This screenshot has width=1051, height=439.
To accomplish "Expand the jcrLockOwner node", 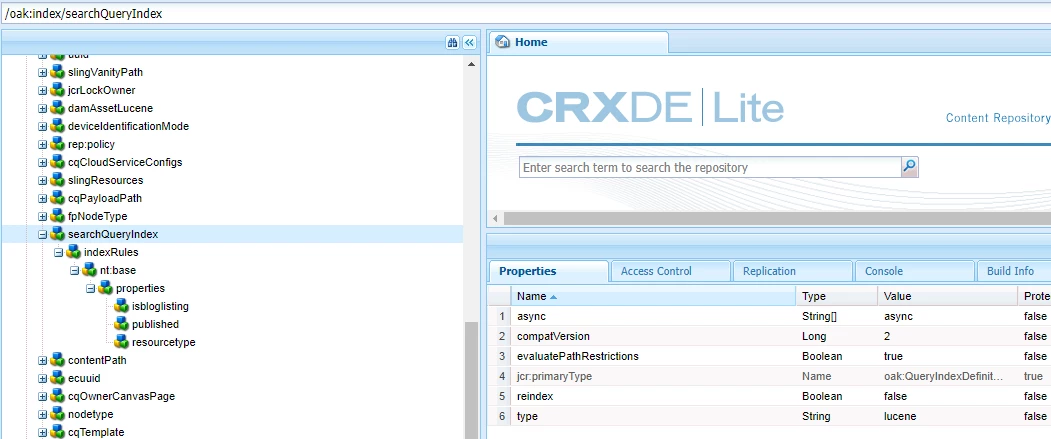I will pyautogui.click(x=42, y=90).
